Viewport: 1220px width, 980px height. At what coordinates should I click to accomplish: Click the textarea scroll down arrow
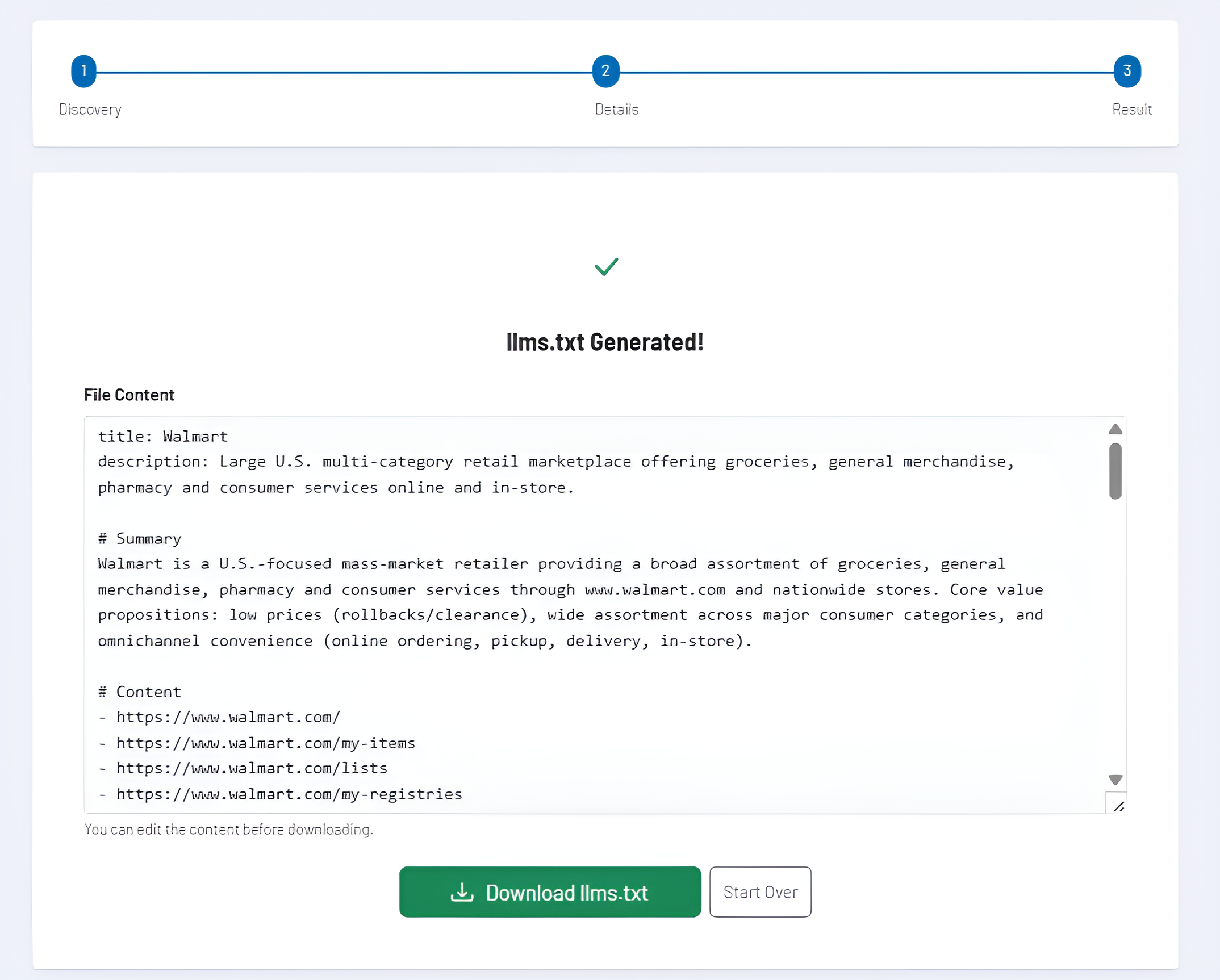1115,780
